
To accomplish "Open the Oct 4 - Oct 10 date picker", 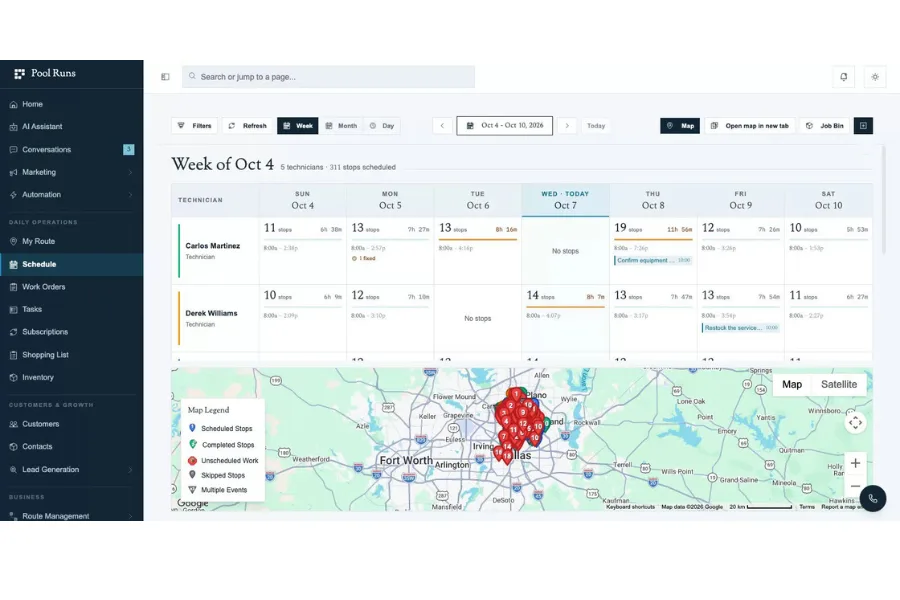I will [505, 126].
